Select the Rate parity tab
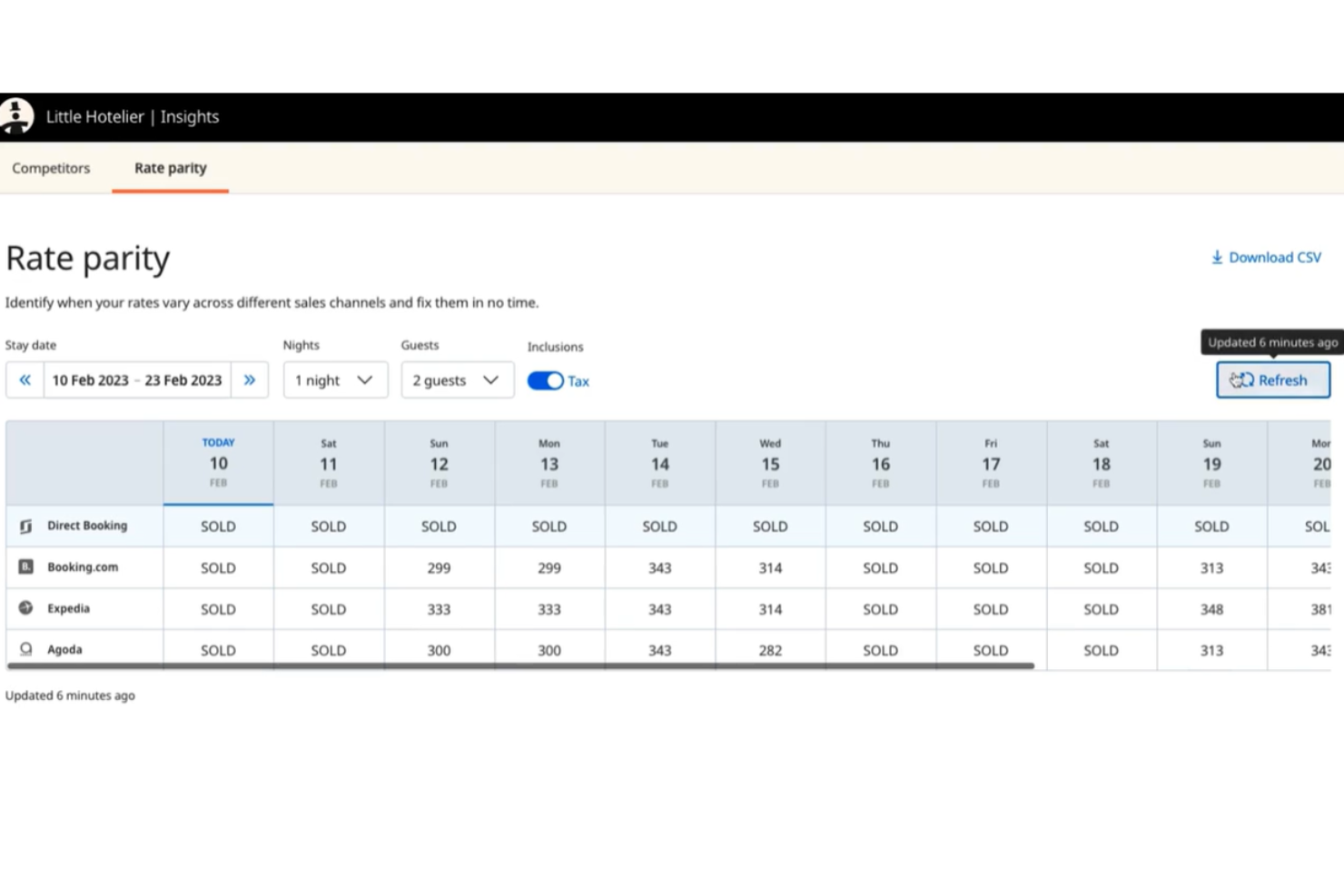The height and width of the screenshot is (896, 1344). [x=170, y=168]
